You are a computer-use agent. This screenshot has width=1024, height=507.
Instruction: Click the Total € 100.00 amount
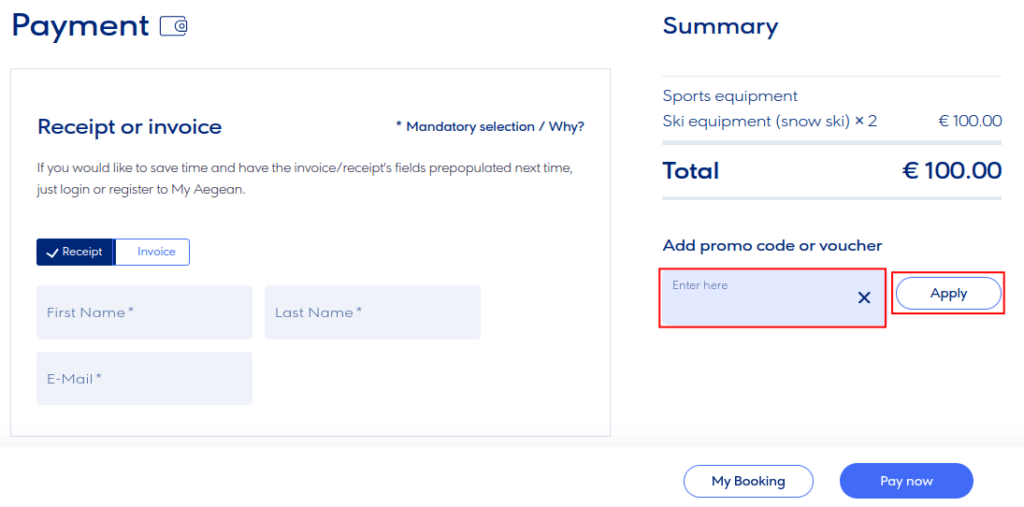pos(950,171)
